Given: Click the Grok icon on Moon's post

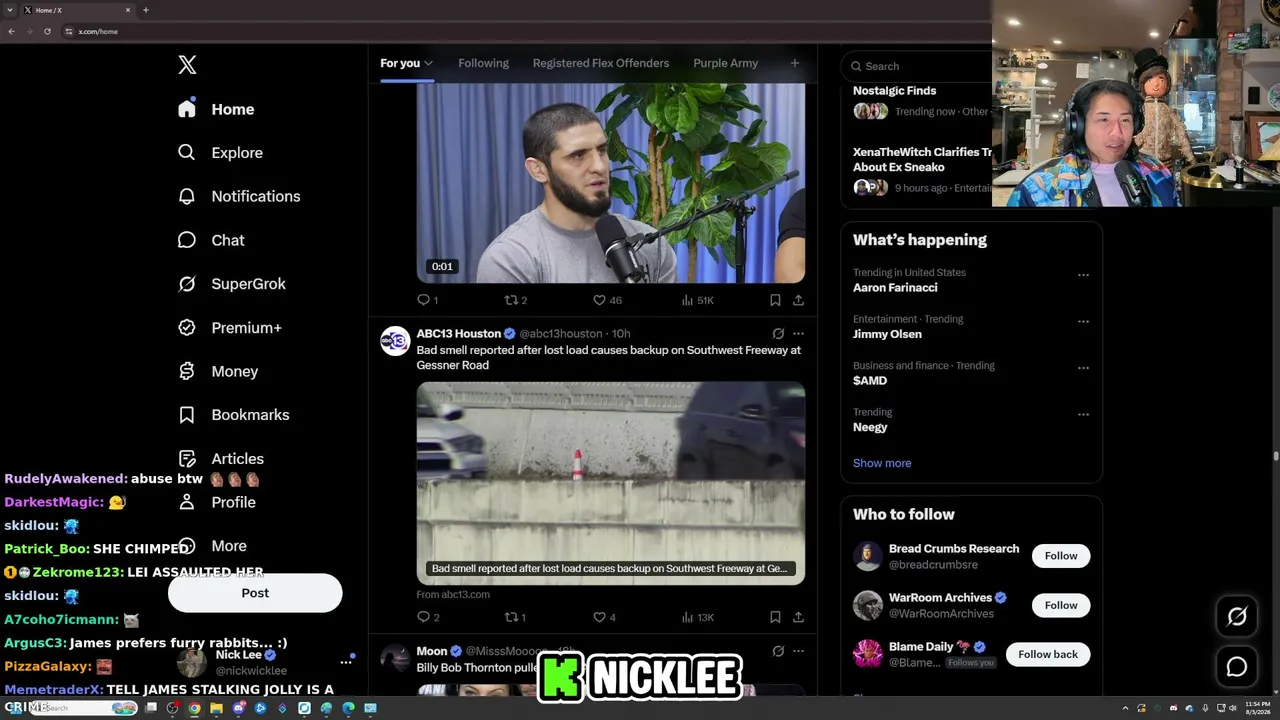Looking at the screenshot, I should [778, 651].
